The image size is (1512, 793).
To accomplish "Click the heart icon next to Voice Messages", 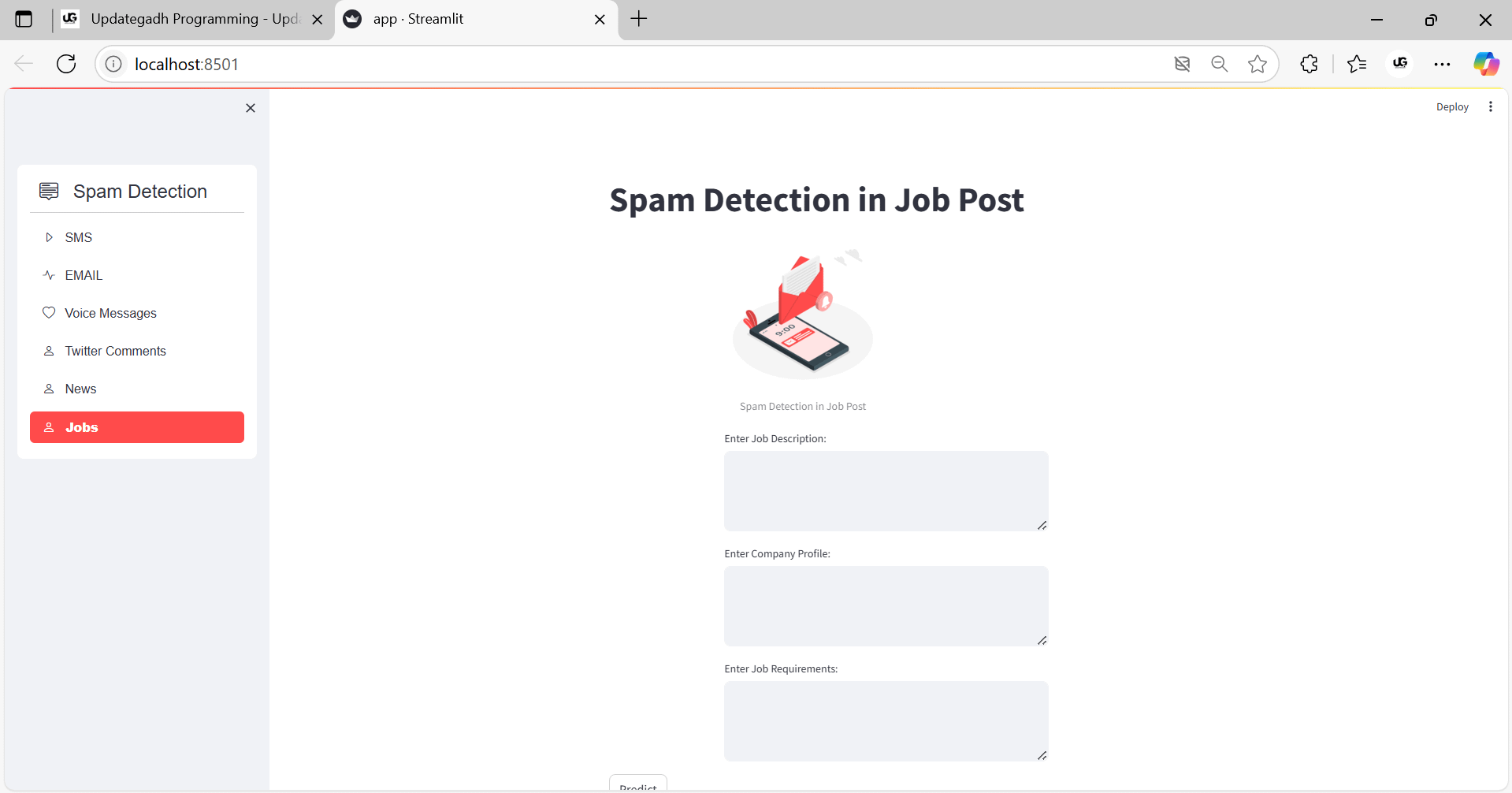I will tap(49, 313).
